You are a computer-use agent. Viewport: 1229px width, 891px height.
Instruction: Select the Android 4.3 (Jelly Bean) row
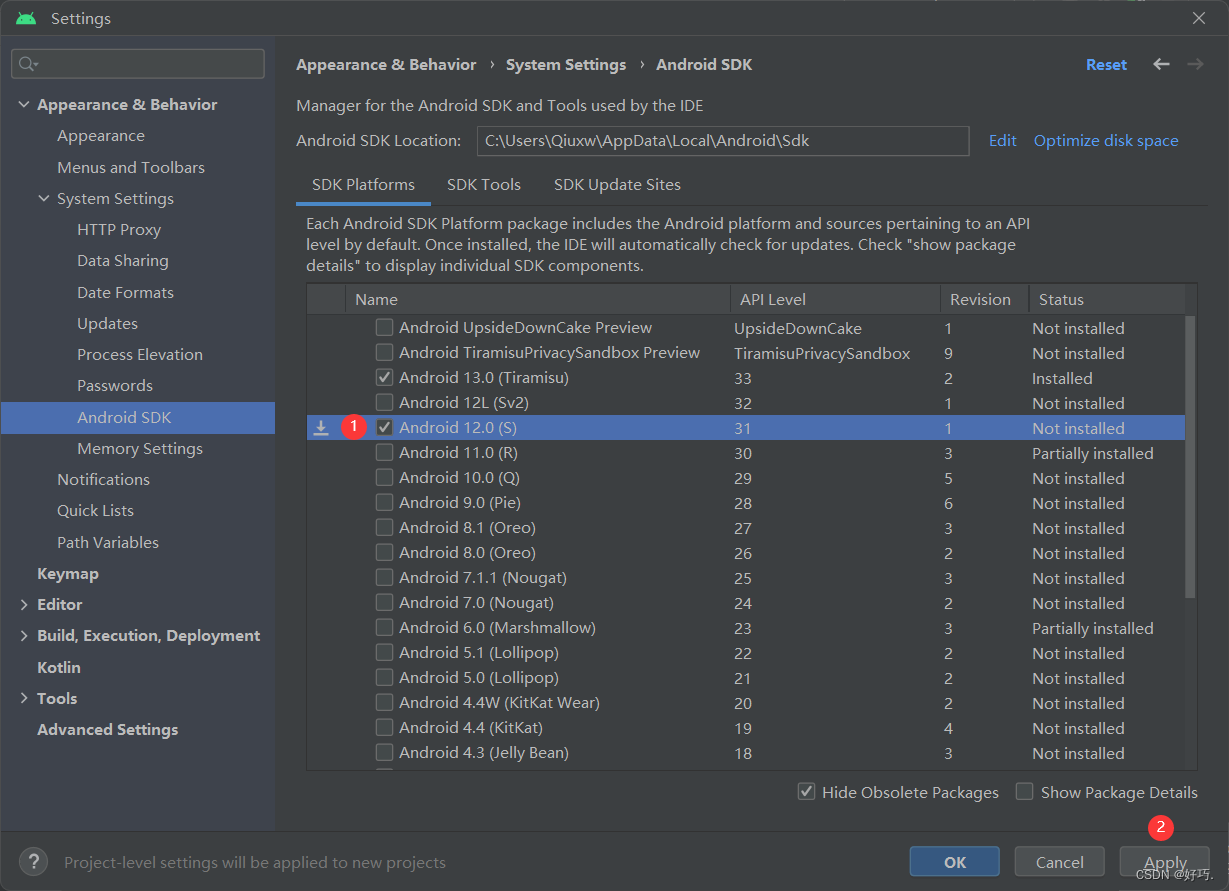tap(745, 753)
